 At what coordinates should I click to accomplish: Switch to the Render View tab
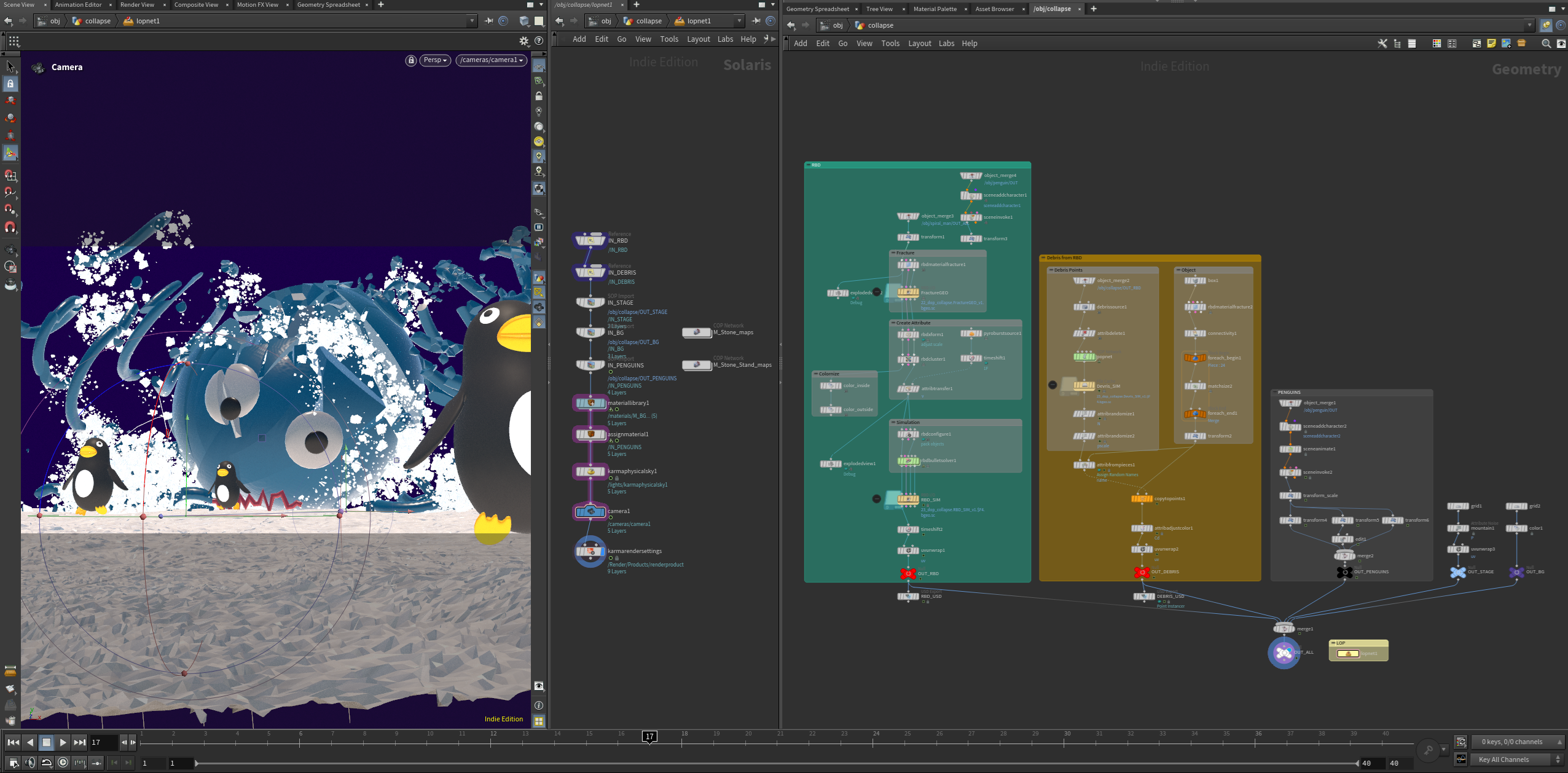(137, 5)
